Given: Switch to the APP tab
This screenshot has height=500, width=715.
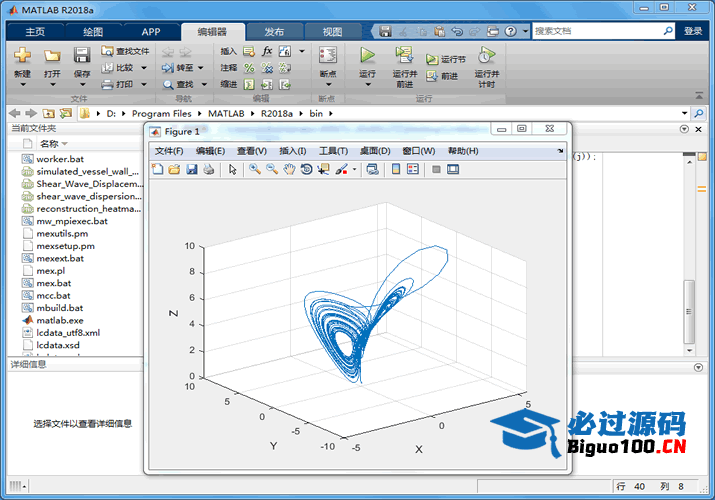Looking at the screenshot, I should click(150, 31).
